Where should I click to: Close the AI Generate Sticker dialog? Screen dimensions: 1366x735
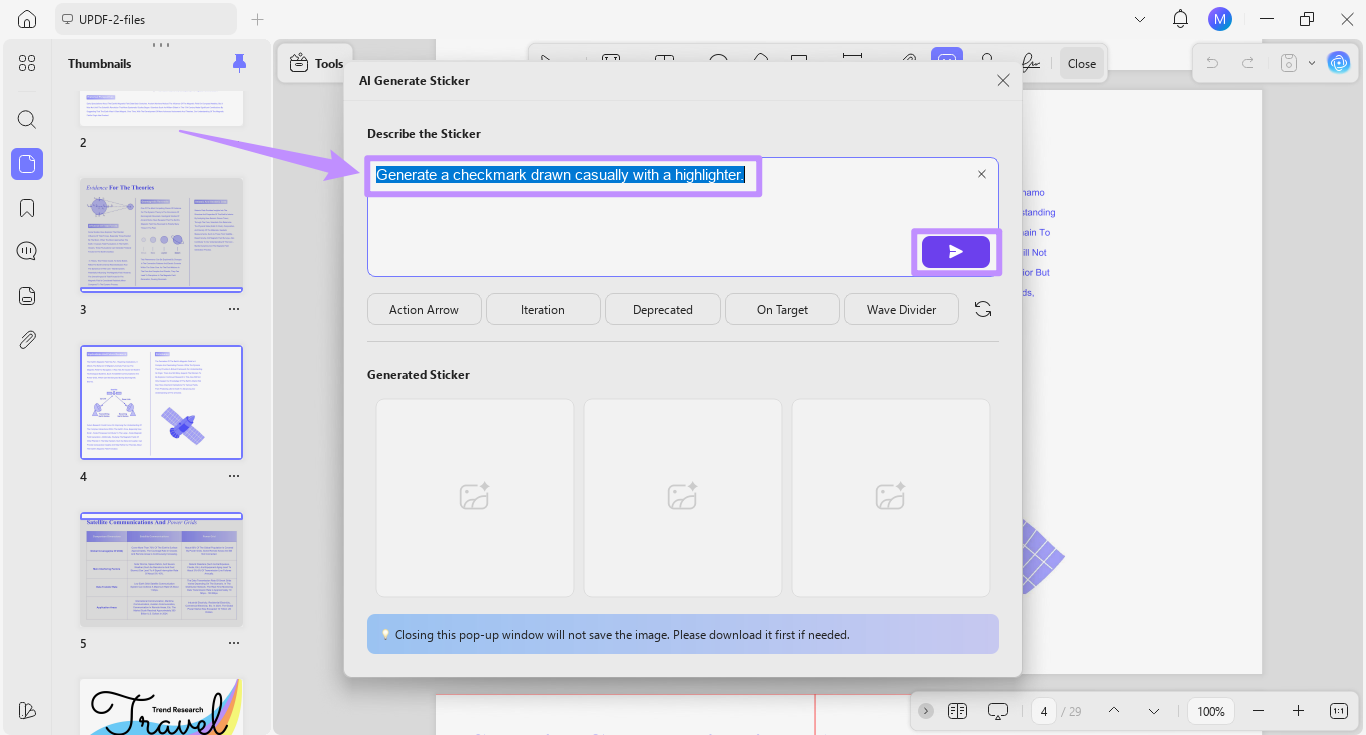click(1003, 81)
